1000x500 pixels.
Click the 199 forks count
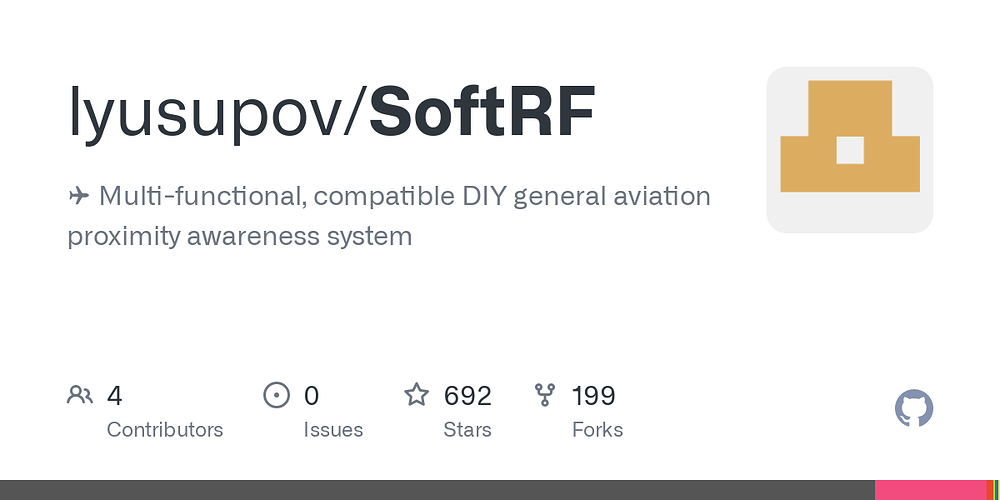(x=593, y=396)
